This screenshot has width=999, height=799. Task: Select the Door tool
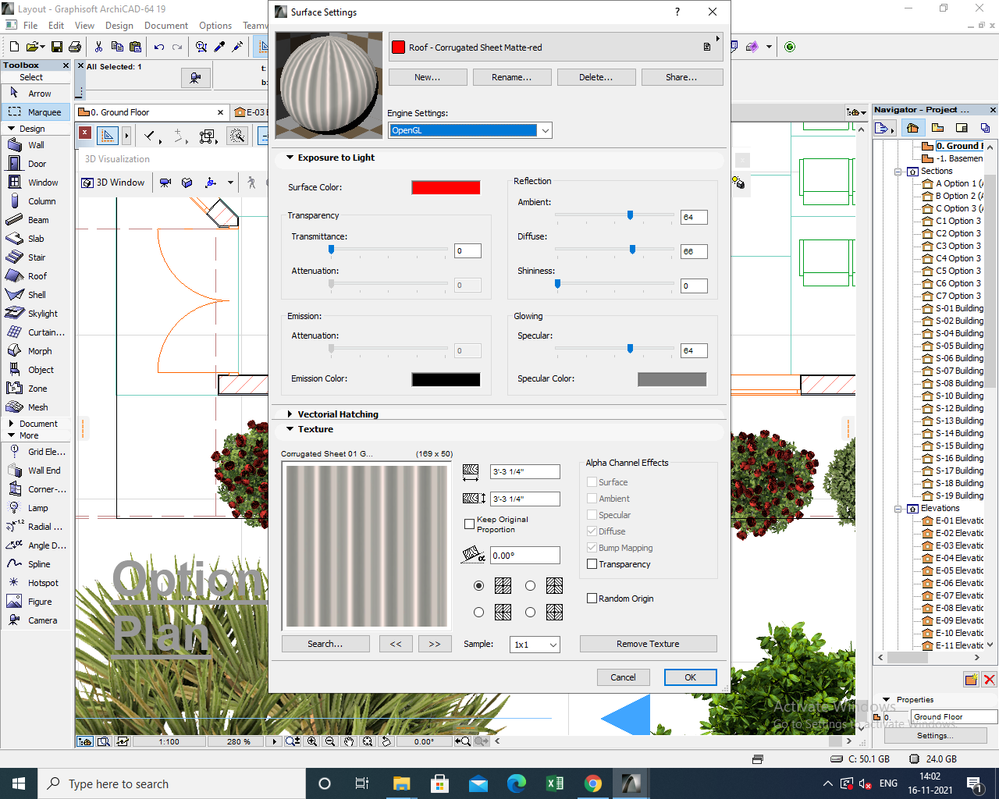[x=36, y=164]
